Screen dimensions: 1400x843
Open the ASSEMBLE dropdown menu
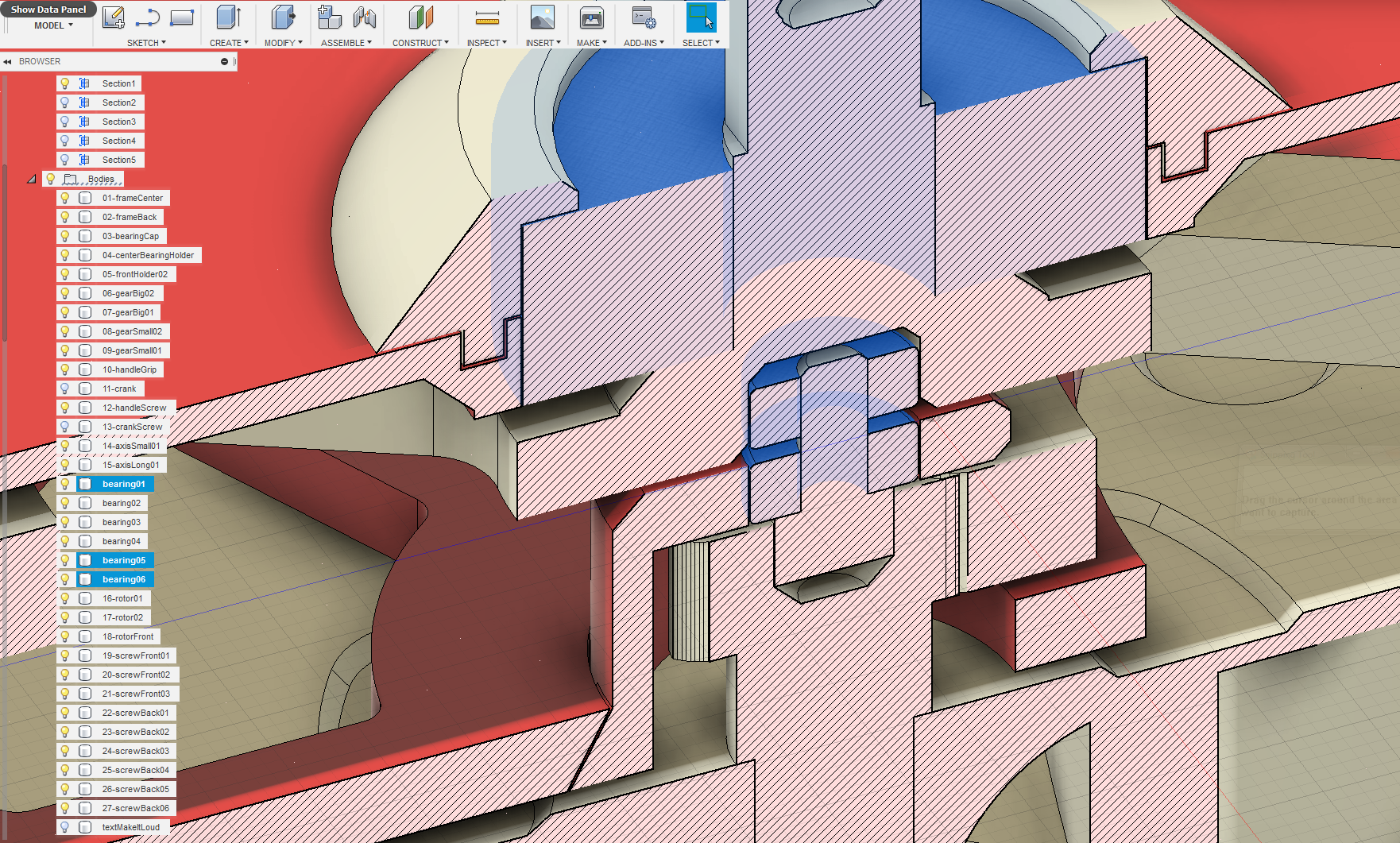click(x=346, y=43)
